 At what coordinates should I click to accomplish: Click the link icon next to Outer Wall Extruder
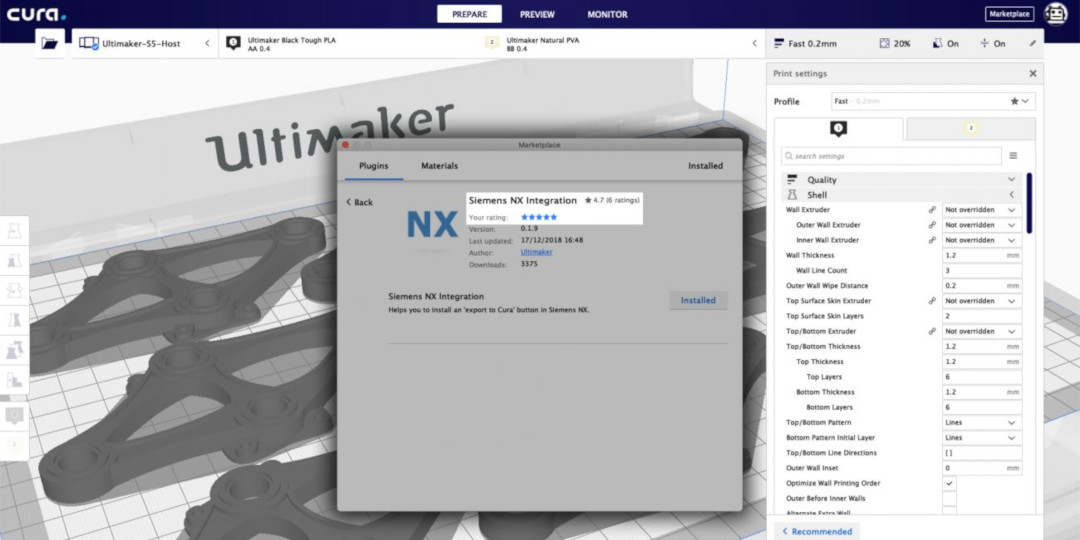coord(932,225)
